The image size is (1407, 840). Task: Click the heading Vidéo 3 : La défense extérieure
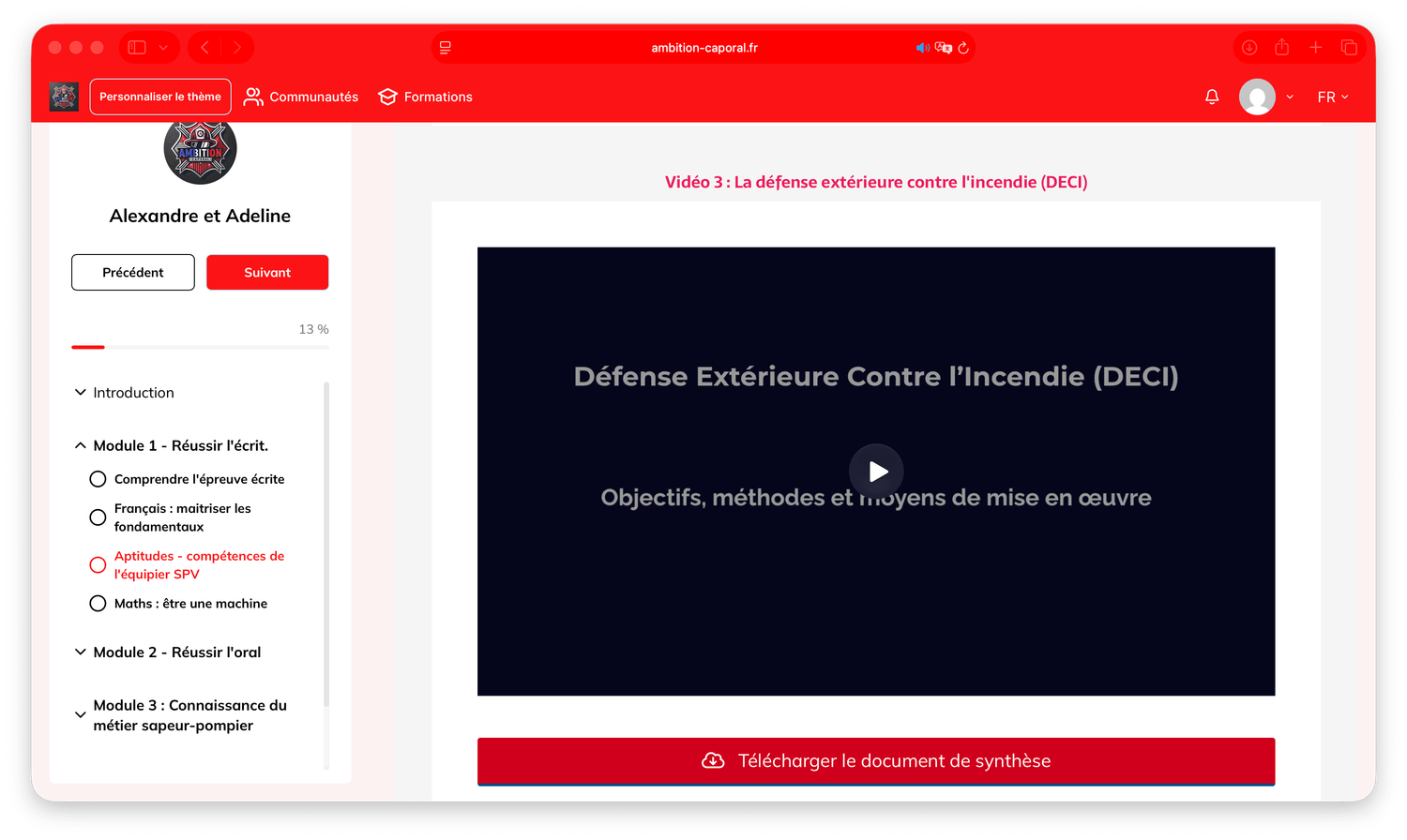tap(876, 182)
